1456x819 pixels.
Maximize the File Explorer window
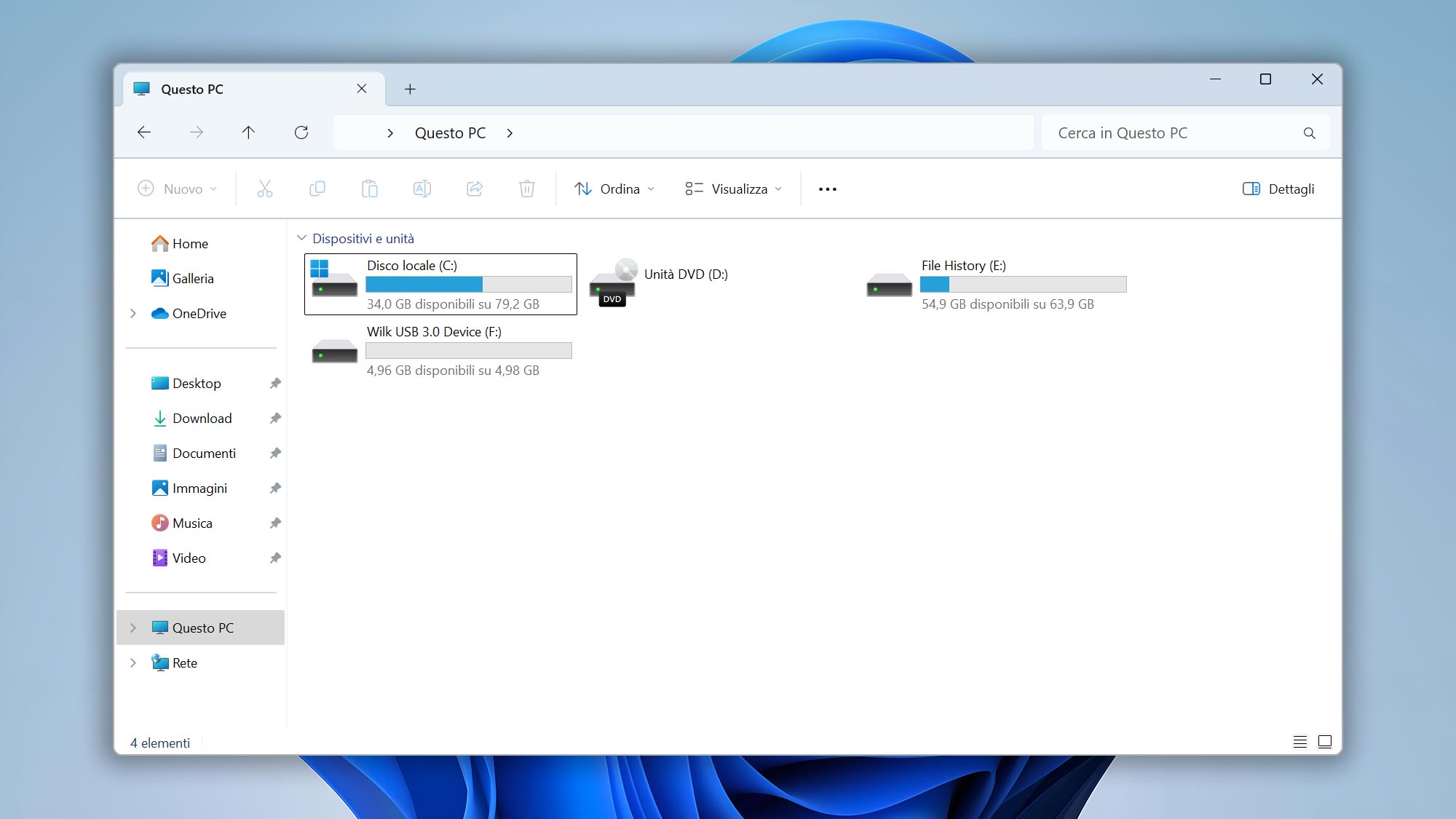[1265, 79]
